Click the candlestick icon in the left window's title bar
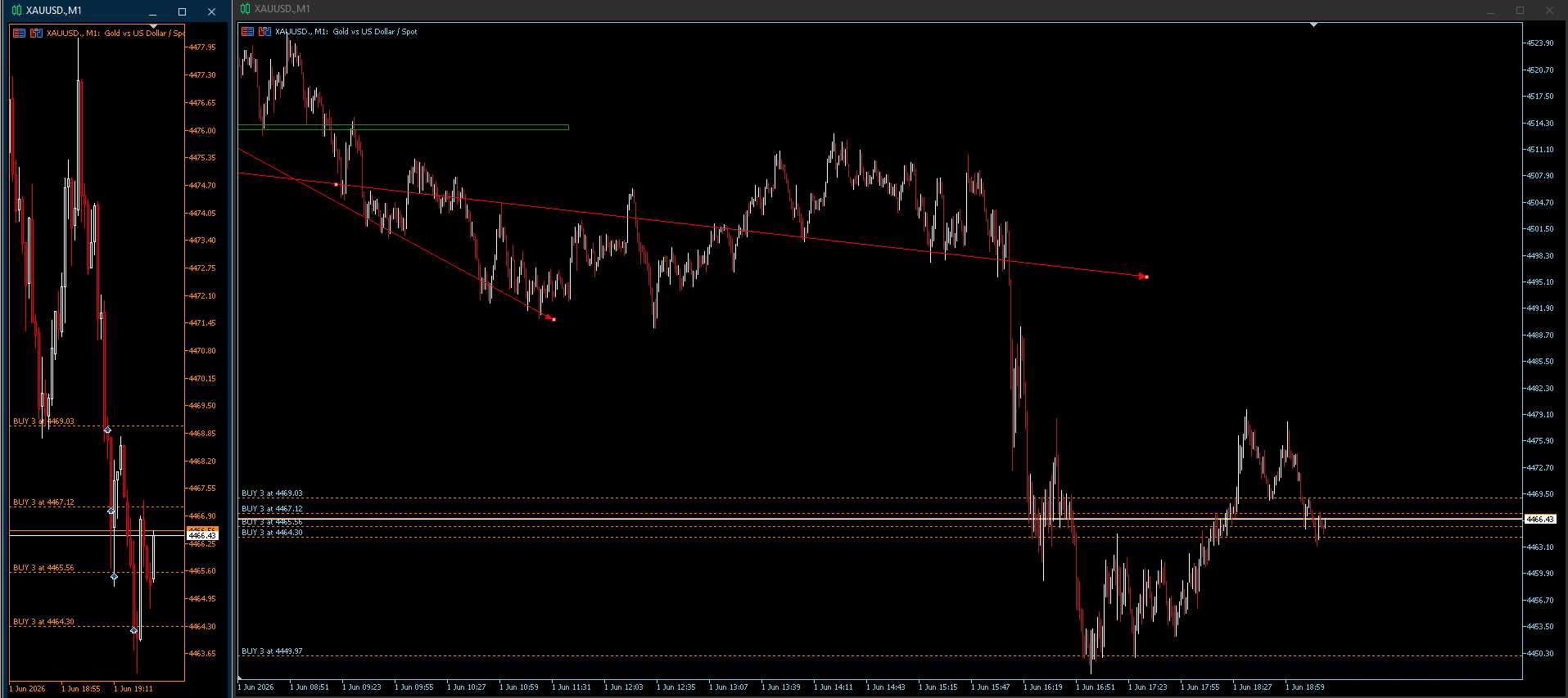The width and height of the screenshot is (1568, 698). pos(16,11)
